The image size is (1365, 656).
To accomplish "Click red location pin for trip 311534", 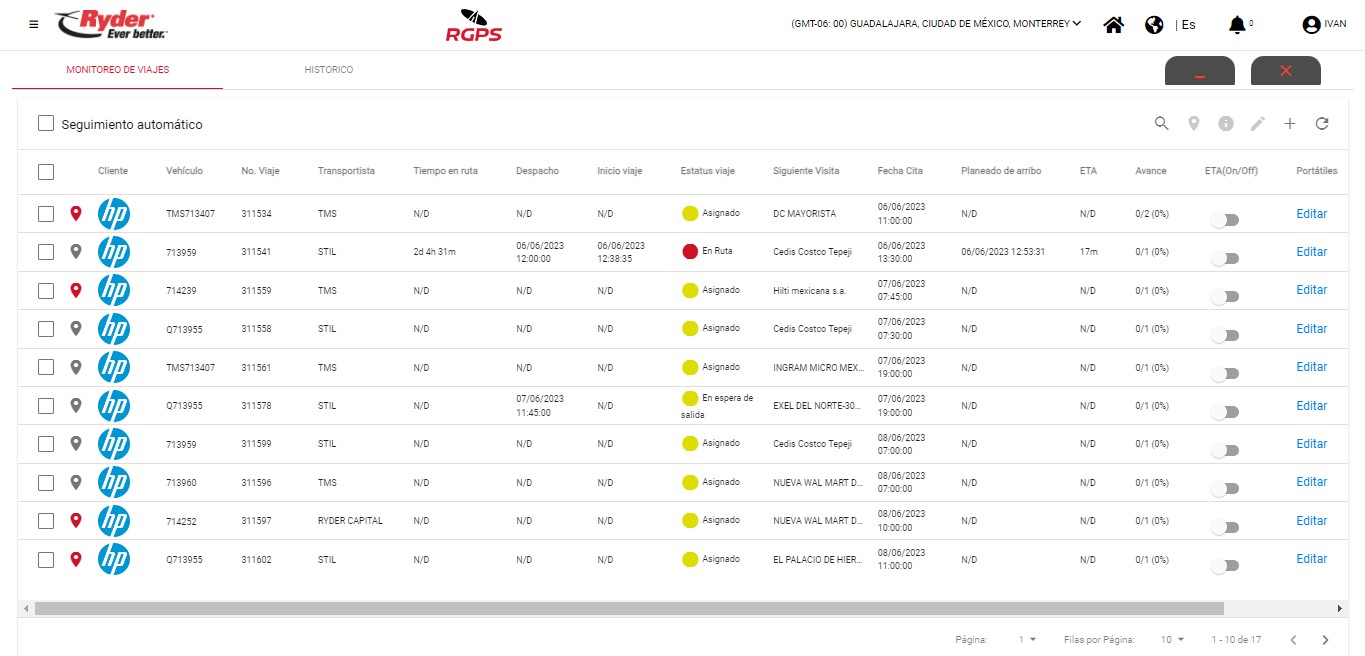I will click(75, 214).
